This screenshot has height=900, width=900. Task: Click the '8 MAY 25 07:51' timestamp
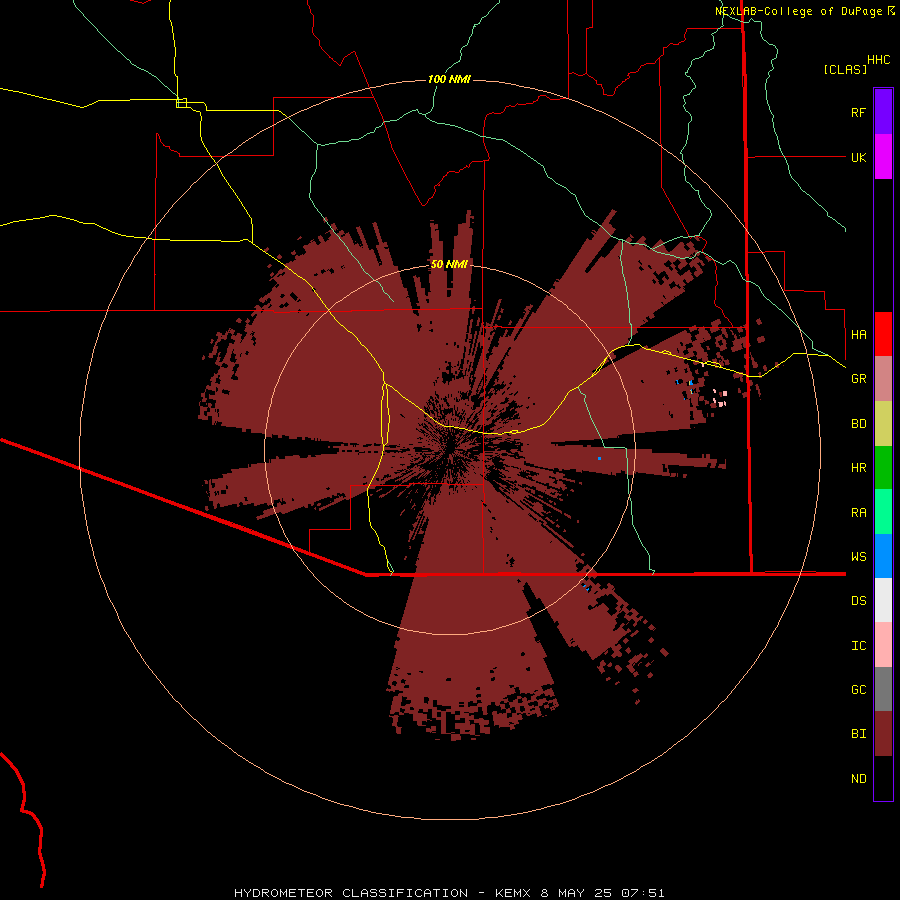[x=603, y=893]
